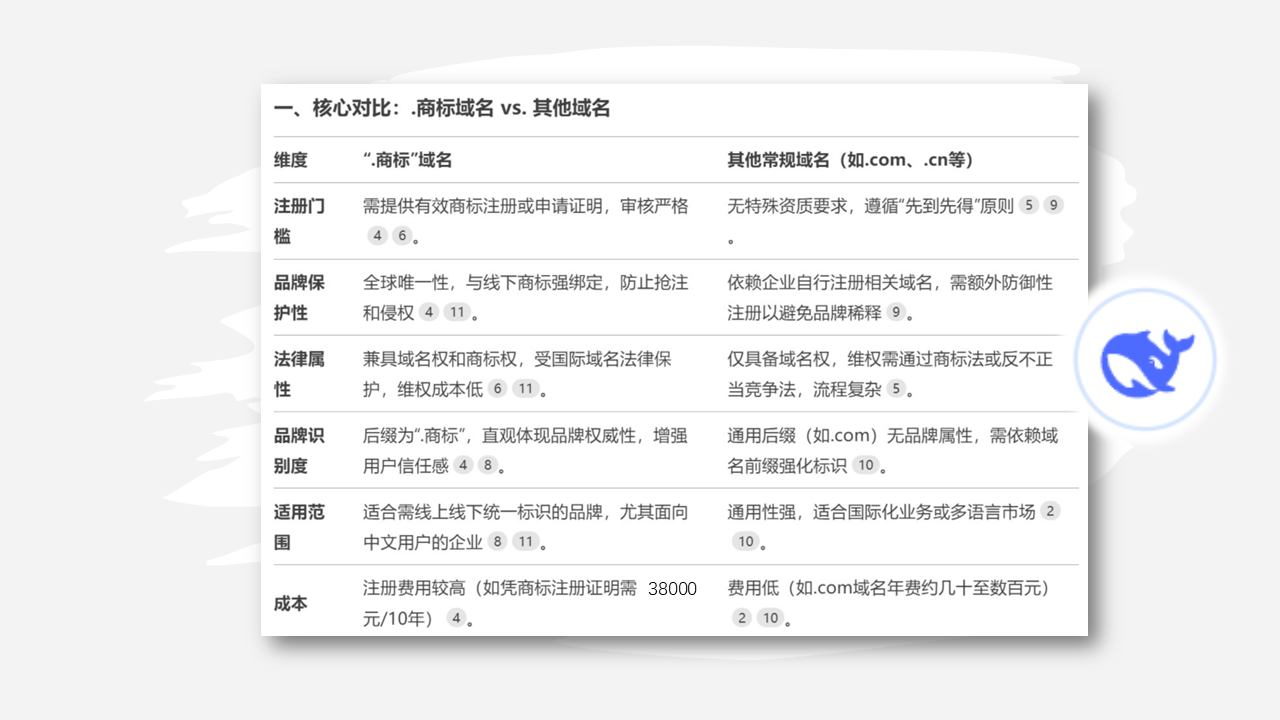Click citation badge 4 in the 成本 row
The width and height of the screenshot is (1280, 720).
click(456, 618)
